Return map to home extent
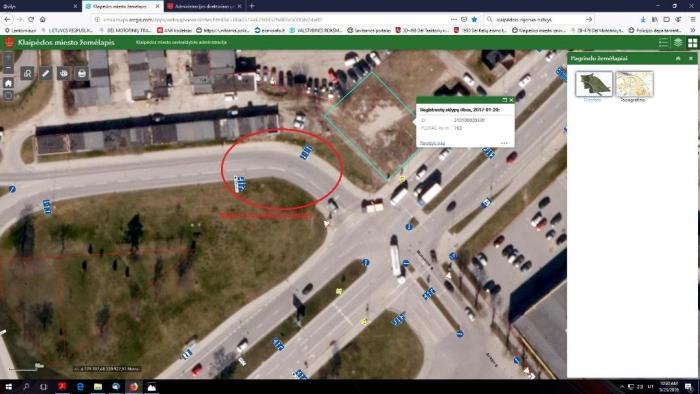This screenshot has height=394, width=700. coord(8,83)
